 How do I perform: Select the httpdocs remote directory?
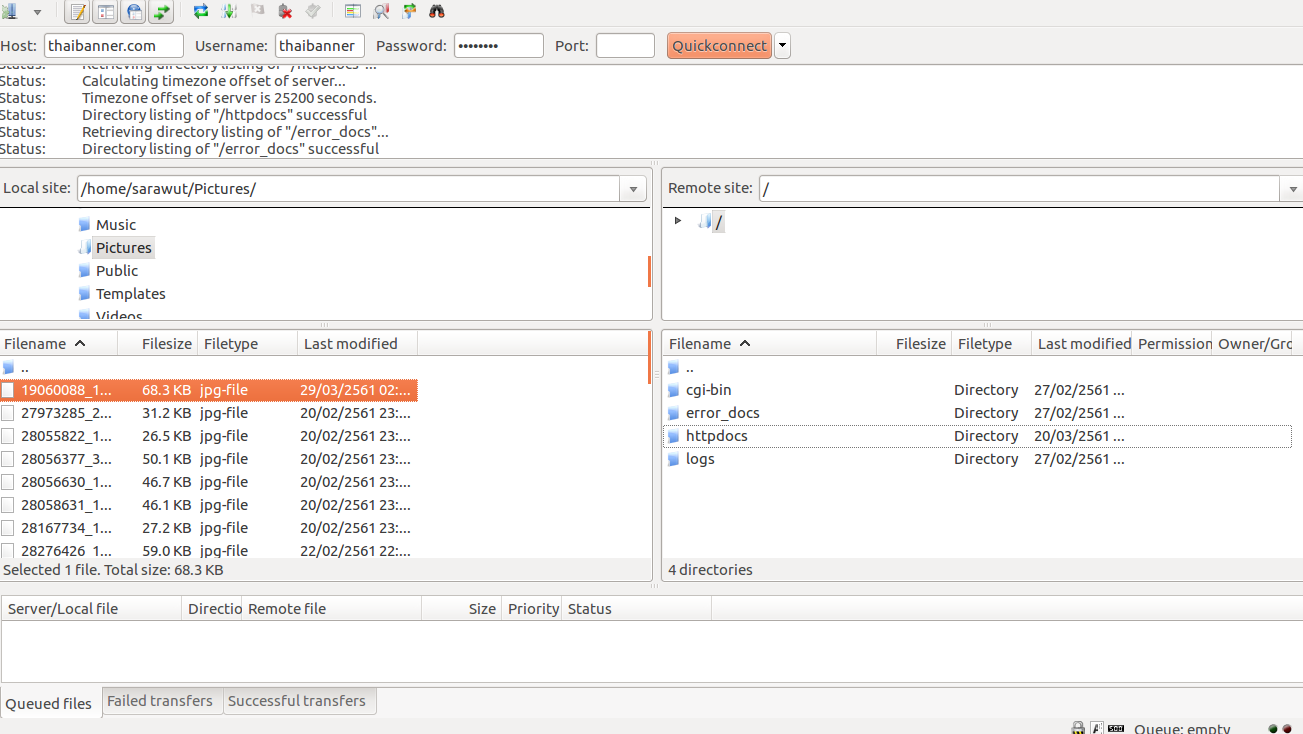pyautogui.click(x=716, y=436)
